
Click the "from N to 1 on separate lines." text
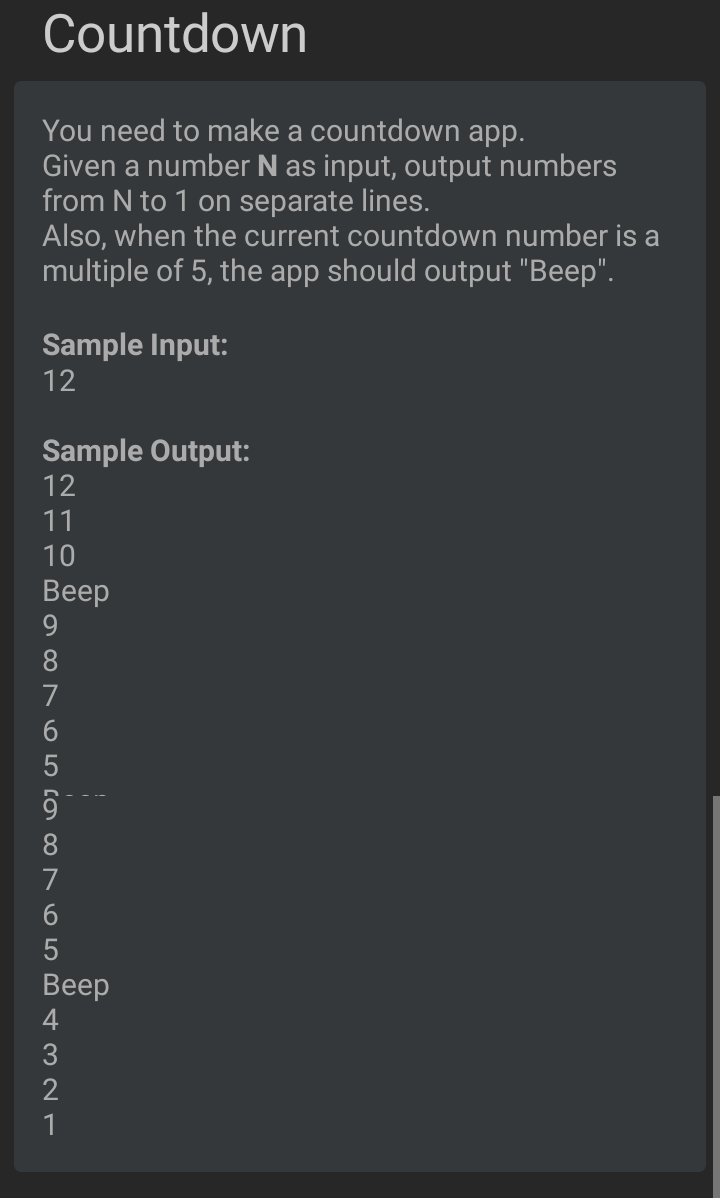pos(236,201)
